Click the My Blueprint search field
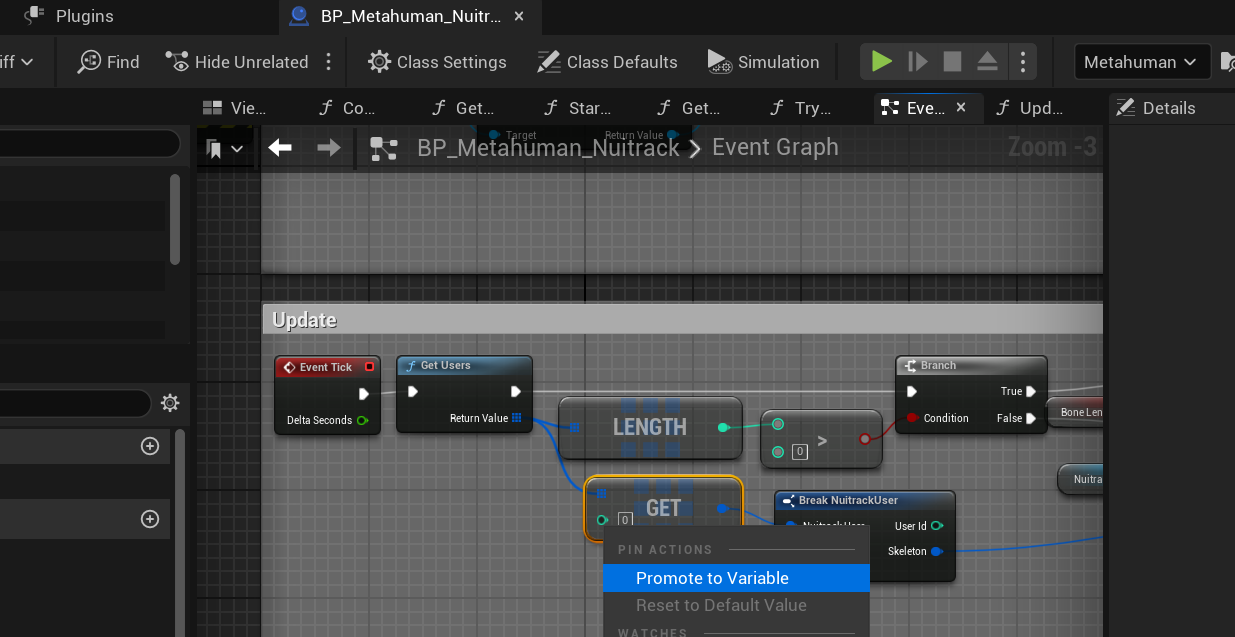Viewport: 1235px width, 637px height. [75, 403]
